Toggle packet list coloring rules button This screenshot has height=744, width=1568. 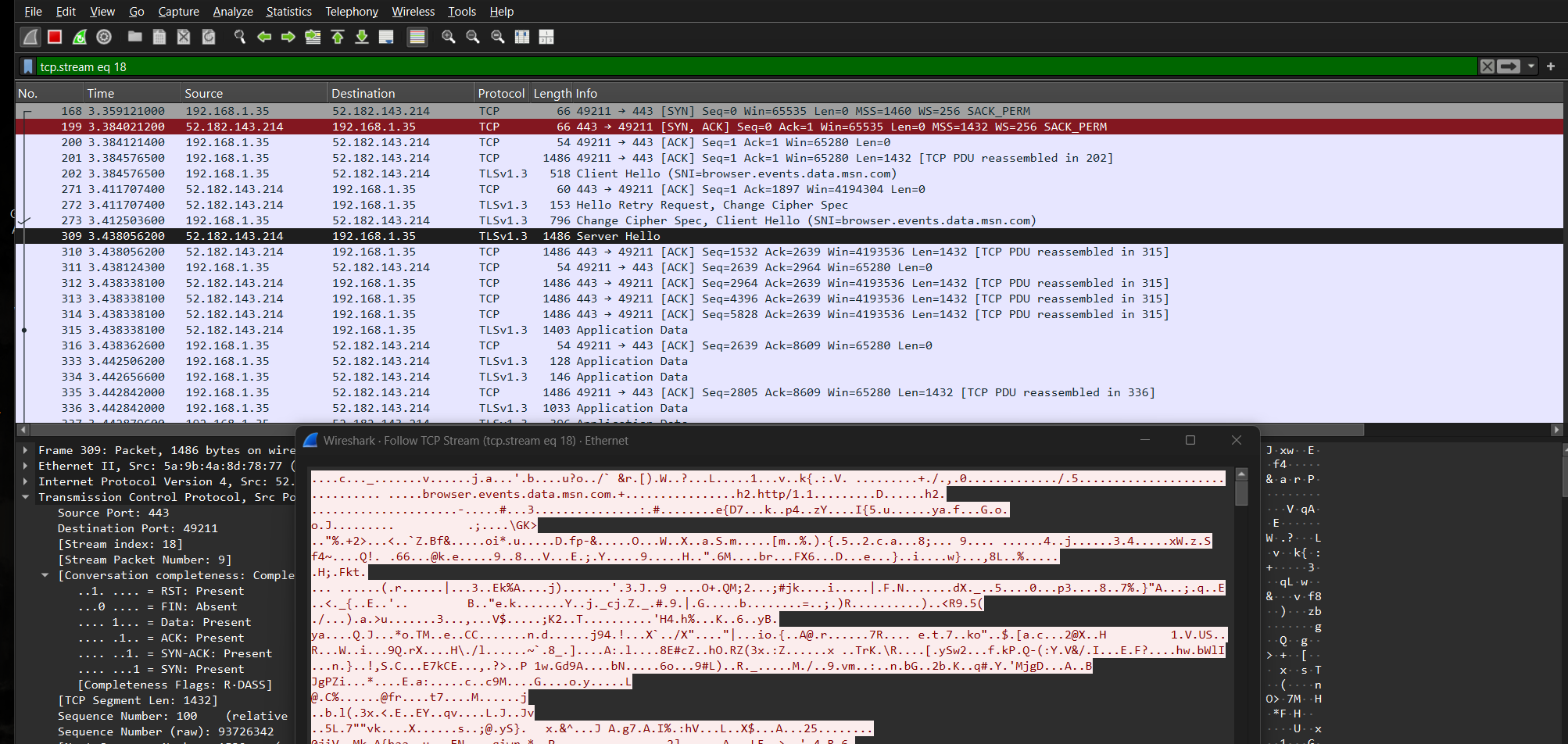[x=417, y=37]
